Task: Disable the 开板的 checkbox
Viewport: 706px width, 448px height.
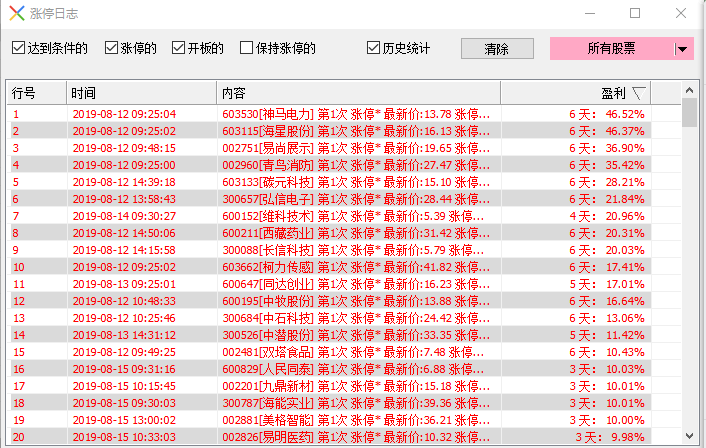Action: (x=179, y=48)
